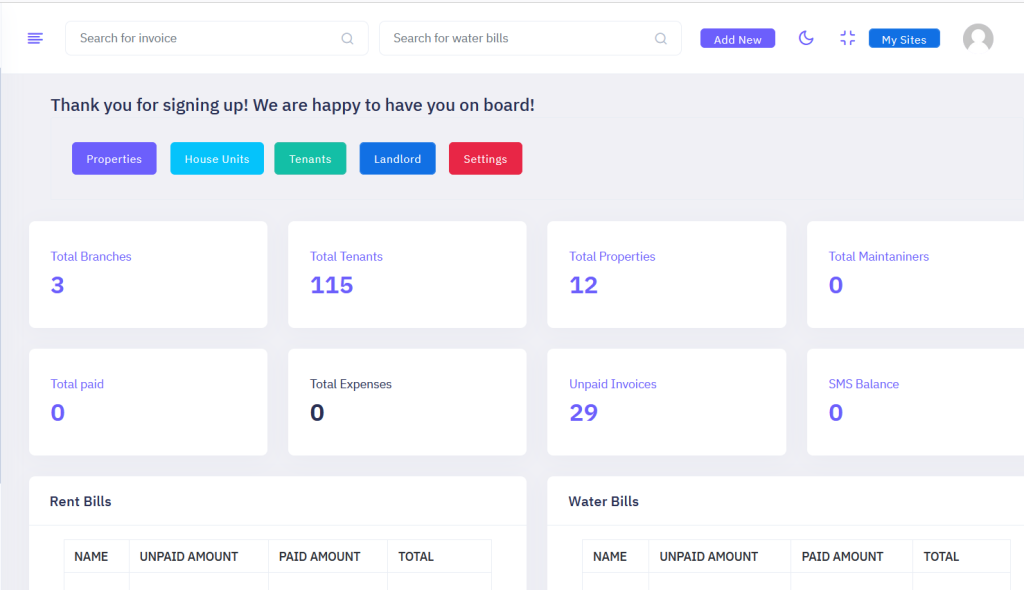Image resolution: width=1024 pixels, height=590 pixels.
Task: Click Water Bills TOTAL column header
Action: (941, 557)
